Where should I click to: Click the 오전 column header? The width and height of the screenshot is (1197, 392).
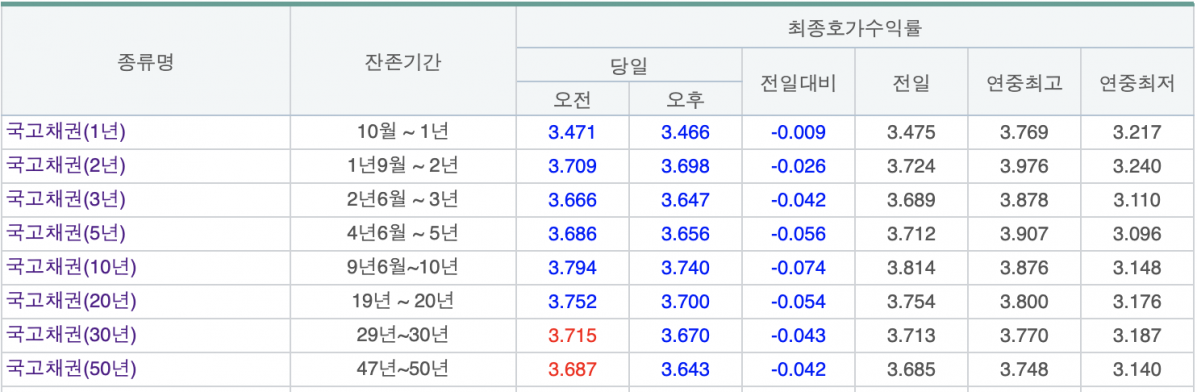573,99
